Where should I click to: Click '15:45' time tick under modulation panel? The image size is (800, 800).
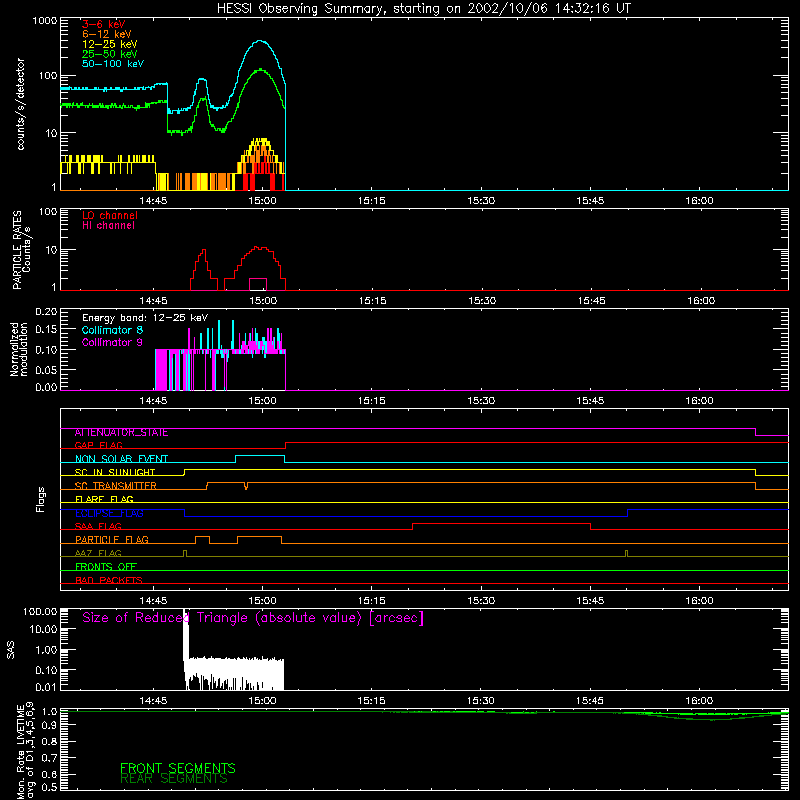(590, 401)
